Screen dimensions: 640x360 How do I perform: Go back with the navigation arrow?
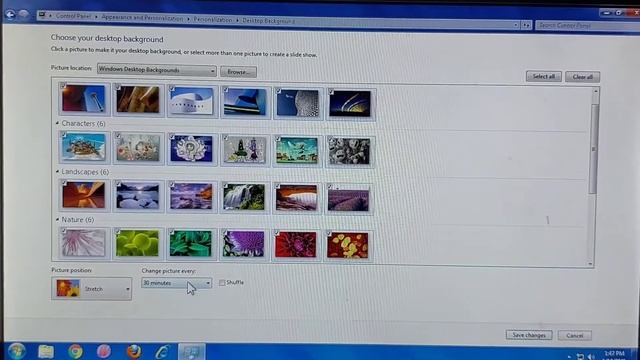10,15
